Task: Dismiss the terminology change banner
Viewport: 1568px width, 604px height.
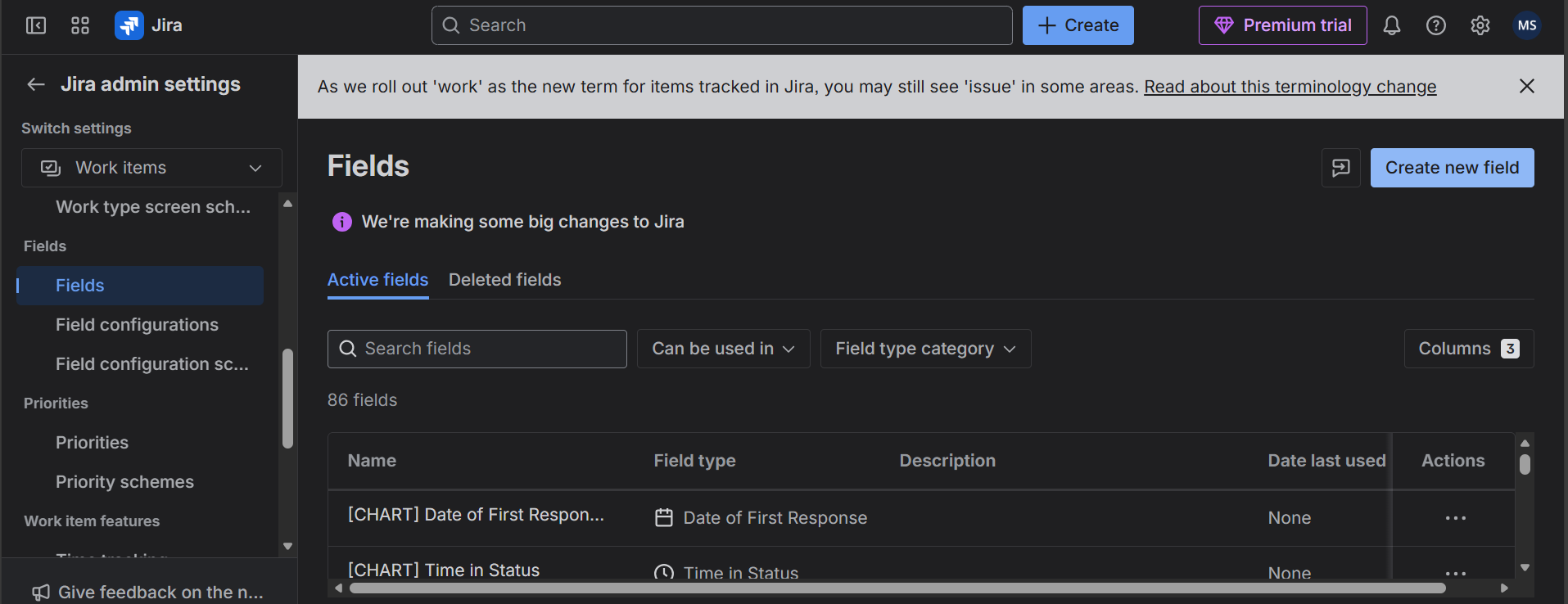Action: coord(1527,86)
